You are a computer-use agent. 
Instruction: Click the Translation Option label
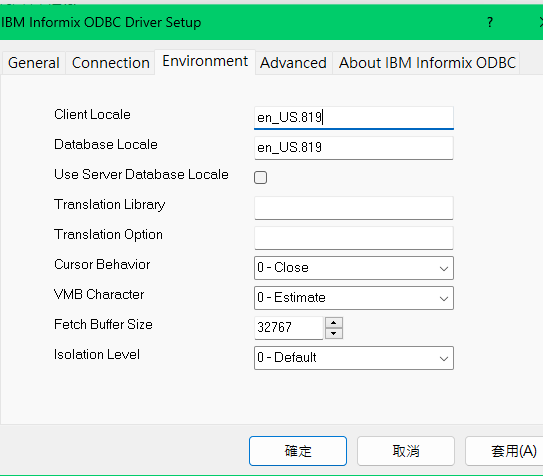click(108, 234)
